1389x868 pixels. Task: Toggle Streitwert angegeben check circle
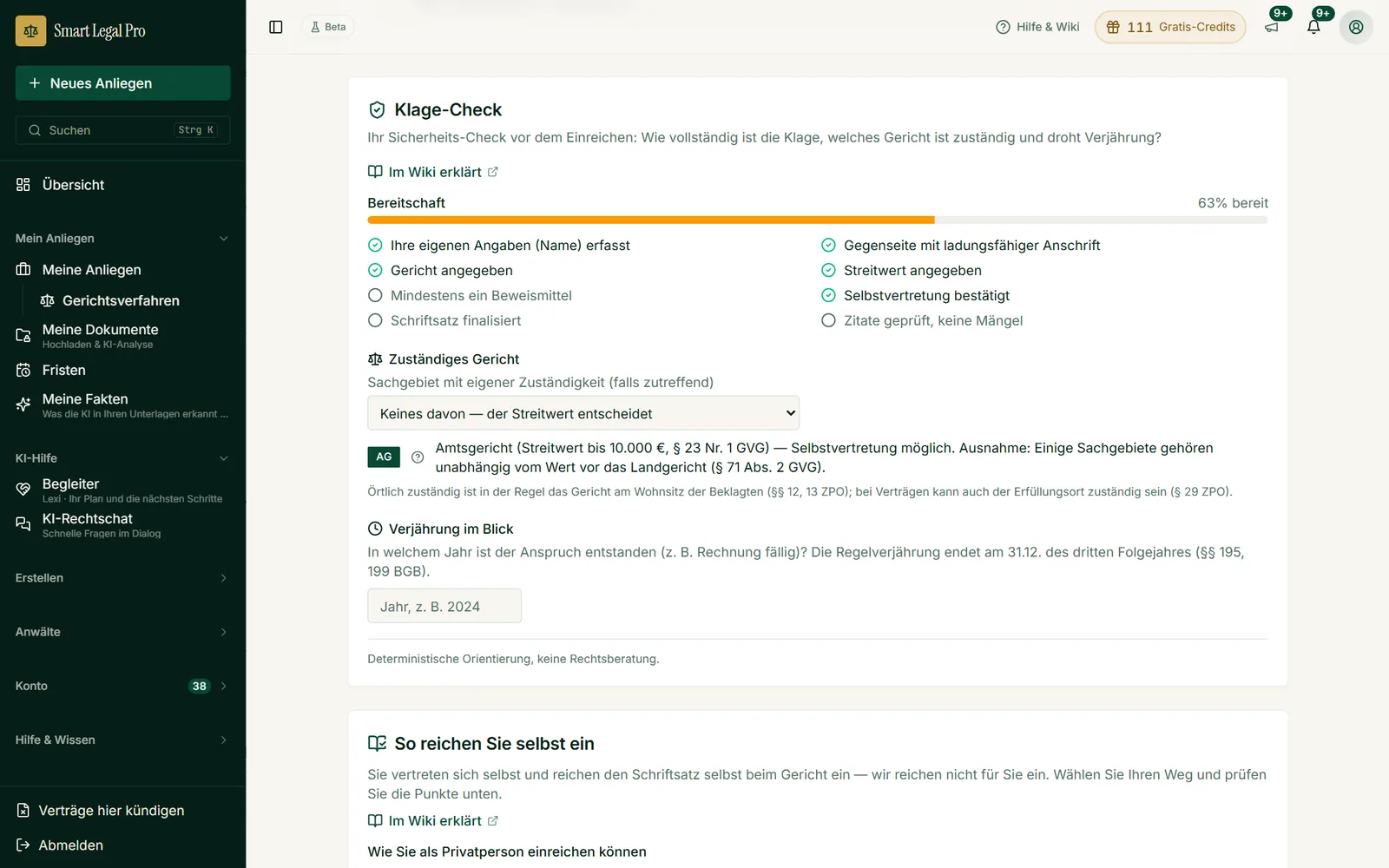point(828,270)
